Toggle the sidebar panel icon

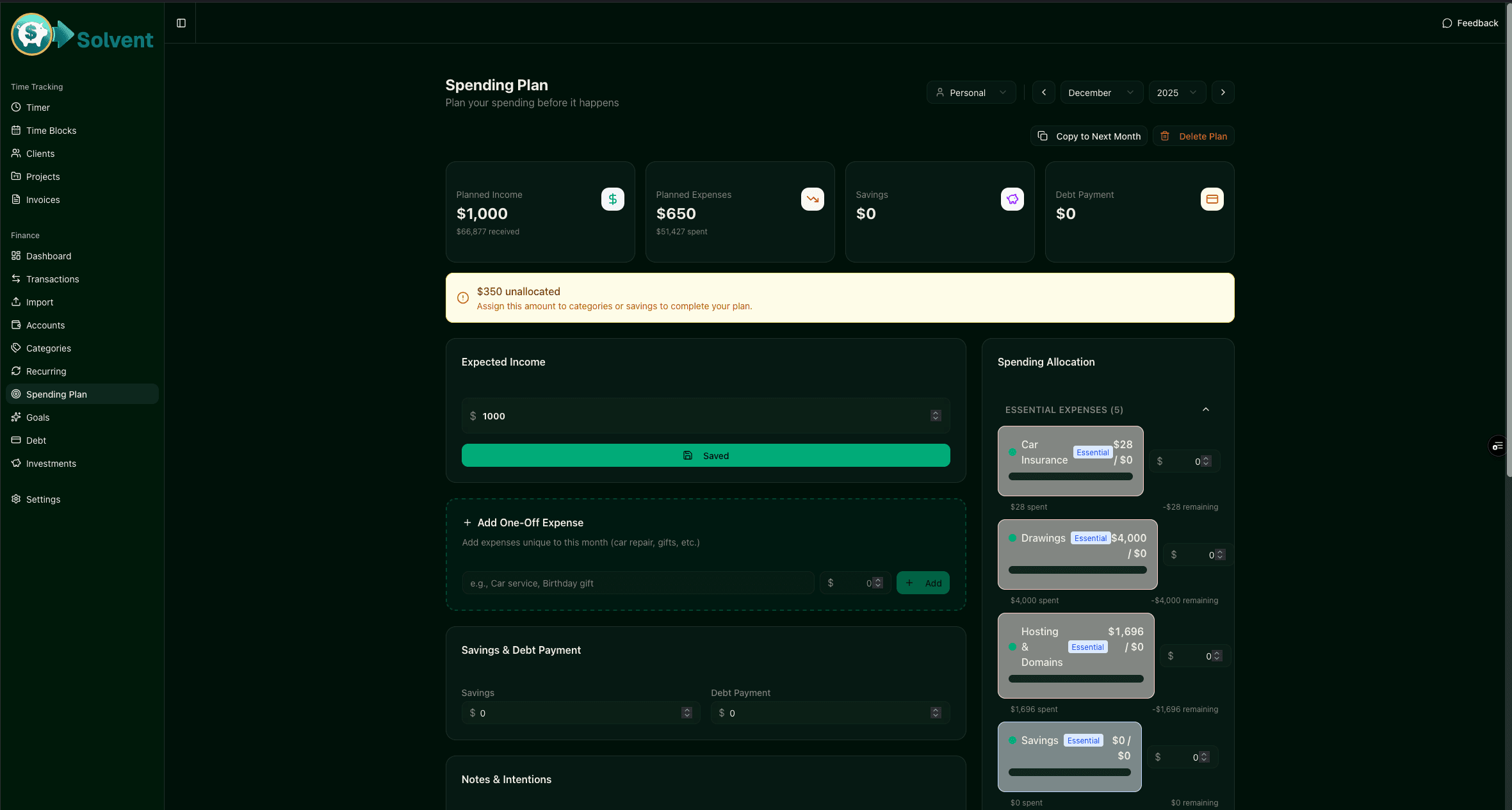pyautogui.click(x=181, y=23)
